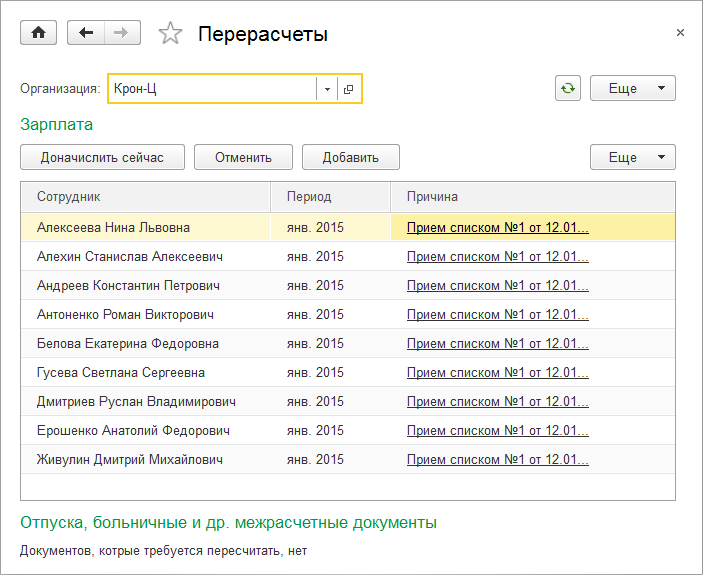Add Перерасчеты to favorites with star
The height and width of the screenshot is (575, 703).
[171, 34]
